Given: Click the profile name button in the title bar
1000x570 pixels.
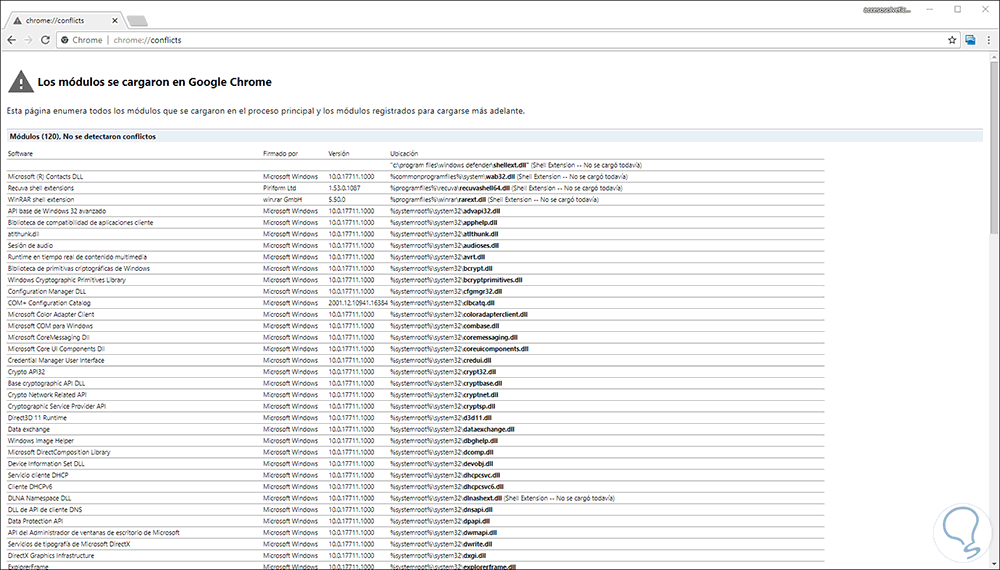Looking at the screenshot, I should coord(886,9).
